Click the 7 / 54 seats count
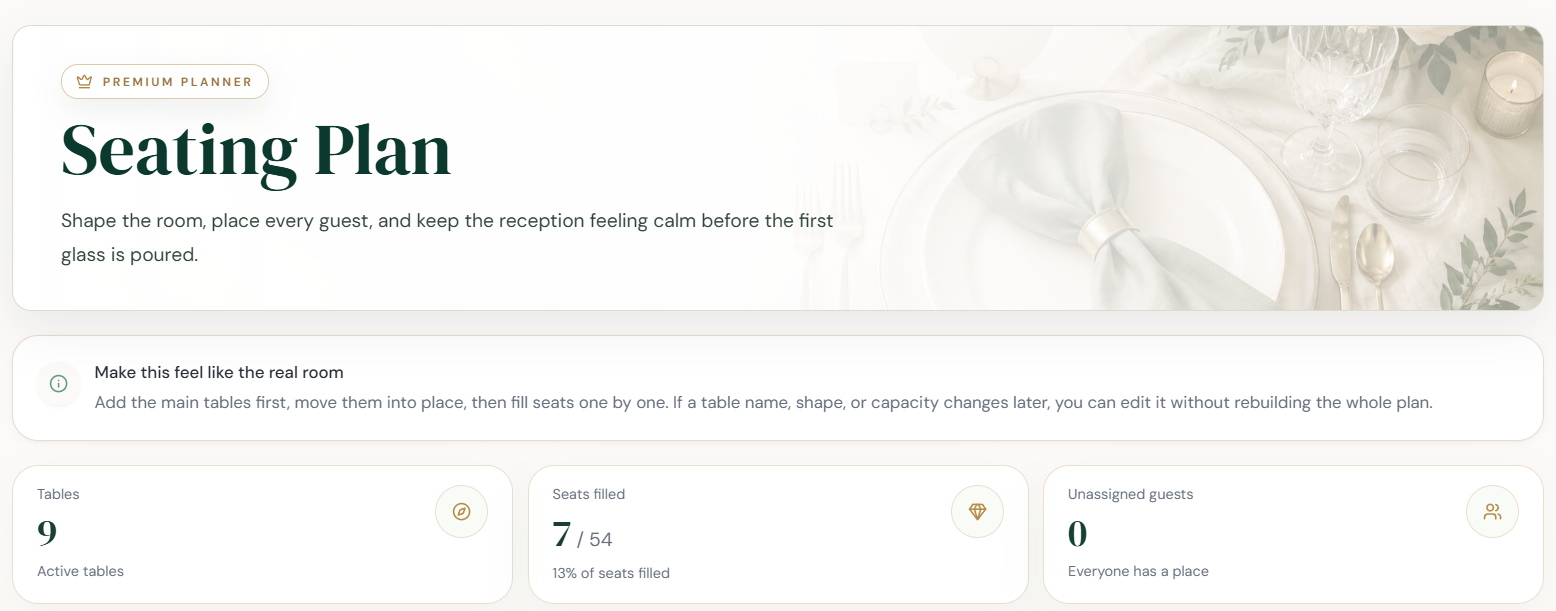This screenshot has width=1556, height=611. click(582, 535)
